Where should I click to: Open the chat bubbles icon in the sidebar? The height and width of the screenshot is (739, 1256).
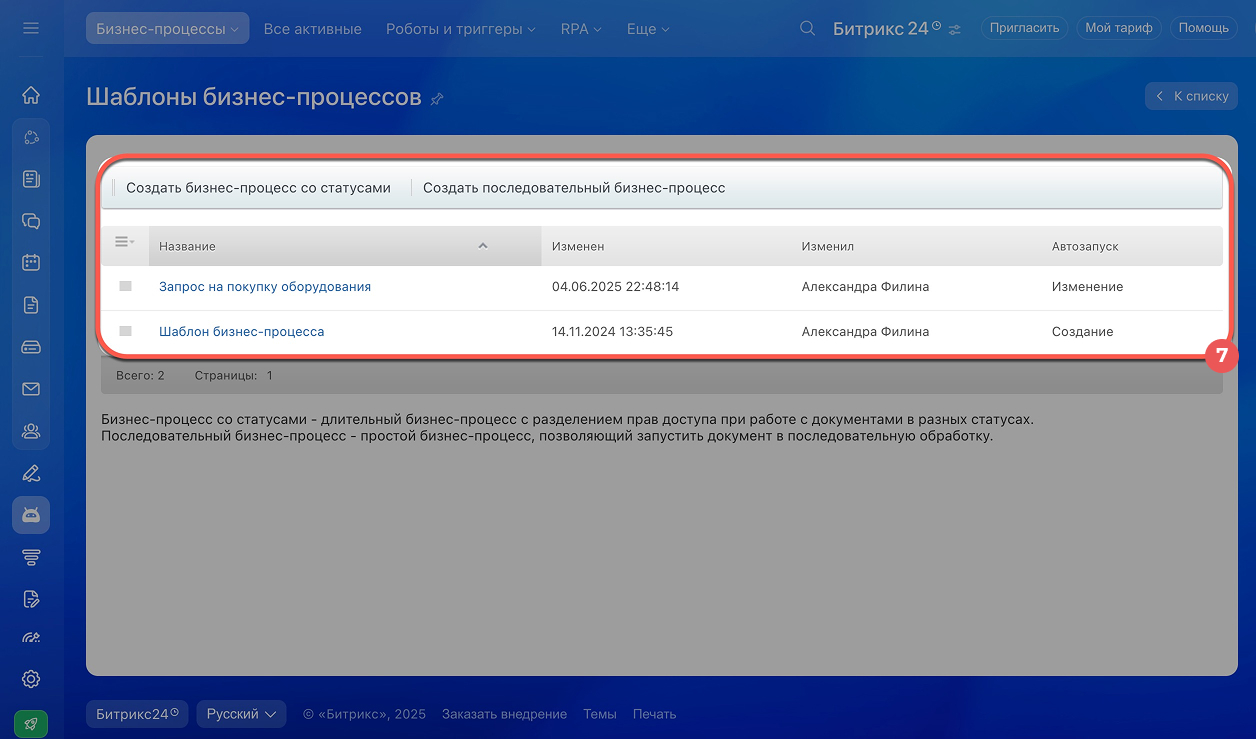pos(31,222)
